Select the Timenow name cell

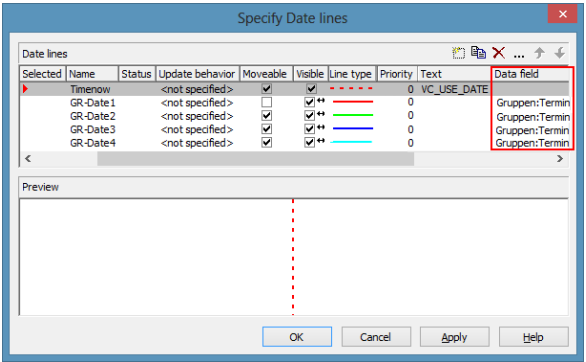[90, 89]
